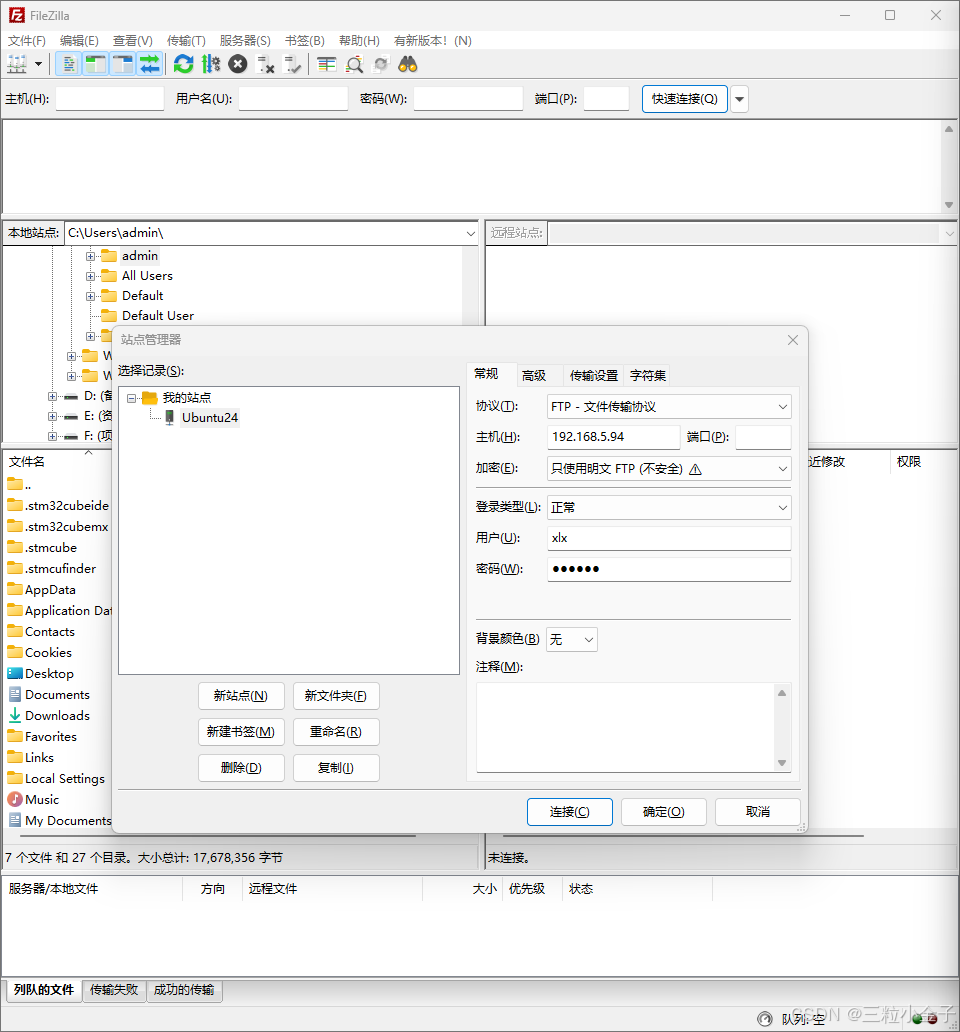
Task: Search for files with the binoculars icon
Action: (x=408, y=64)
